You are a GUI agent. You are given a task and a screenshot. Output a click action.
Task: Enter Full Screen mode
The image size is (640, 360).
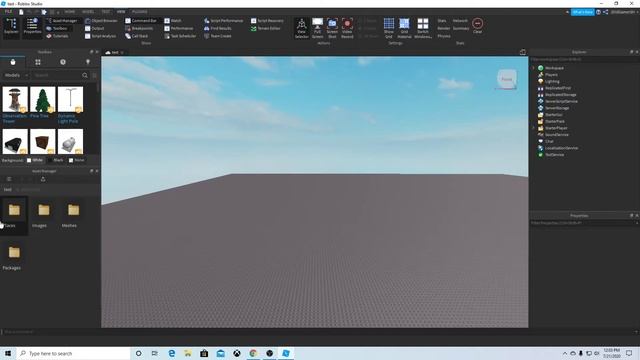(317, 28)
